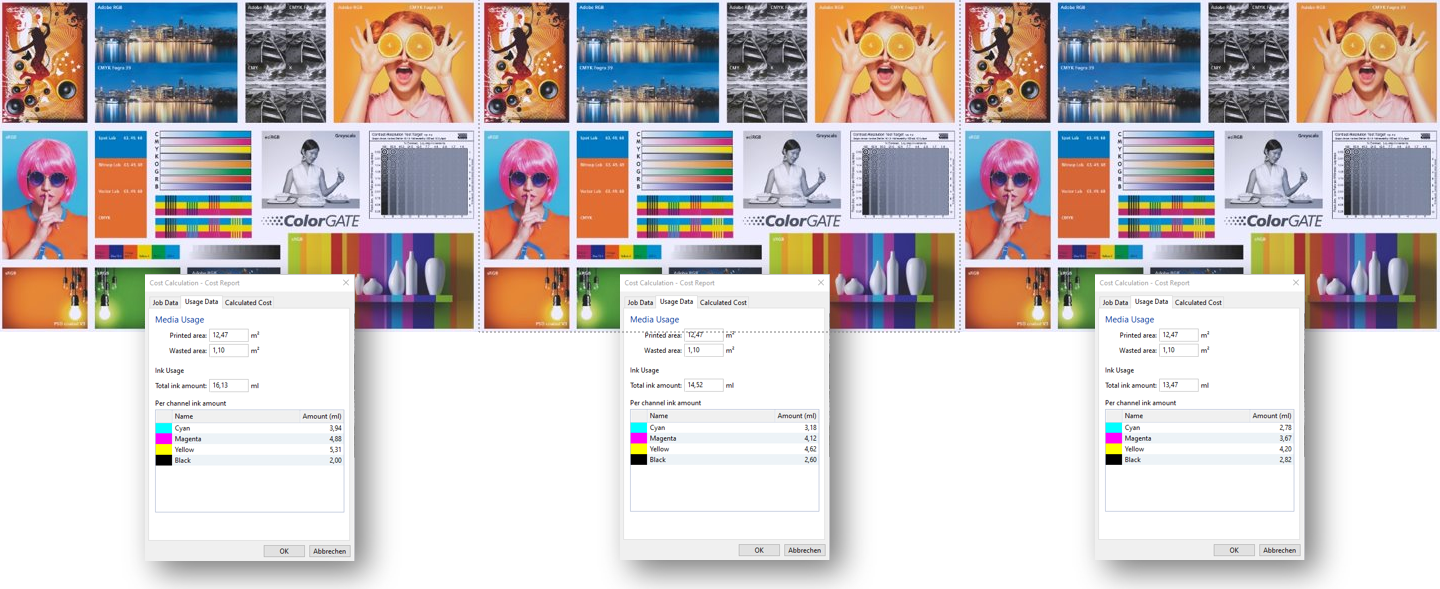This screenshot has width=1440, height=589.
Task: Close the Cost Report dialog showing 13,47 ml
Action: 1296,283
